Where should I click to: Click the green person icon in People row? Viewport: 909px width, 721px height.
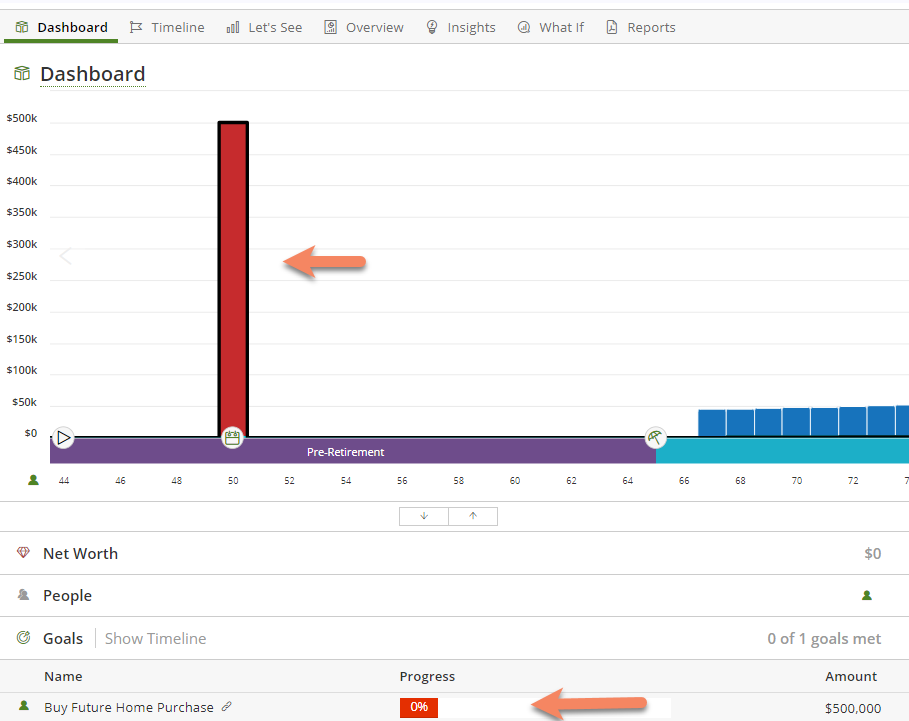pos(867,595)
